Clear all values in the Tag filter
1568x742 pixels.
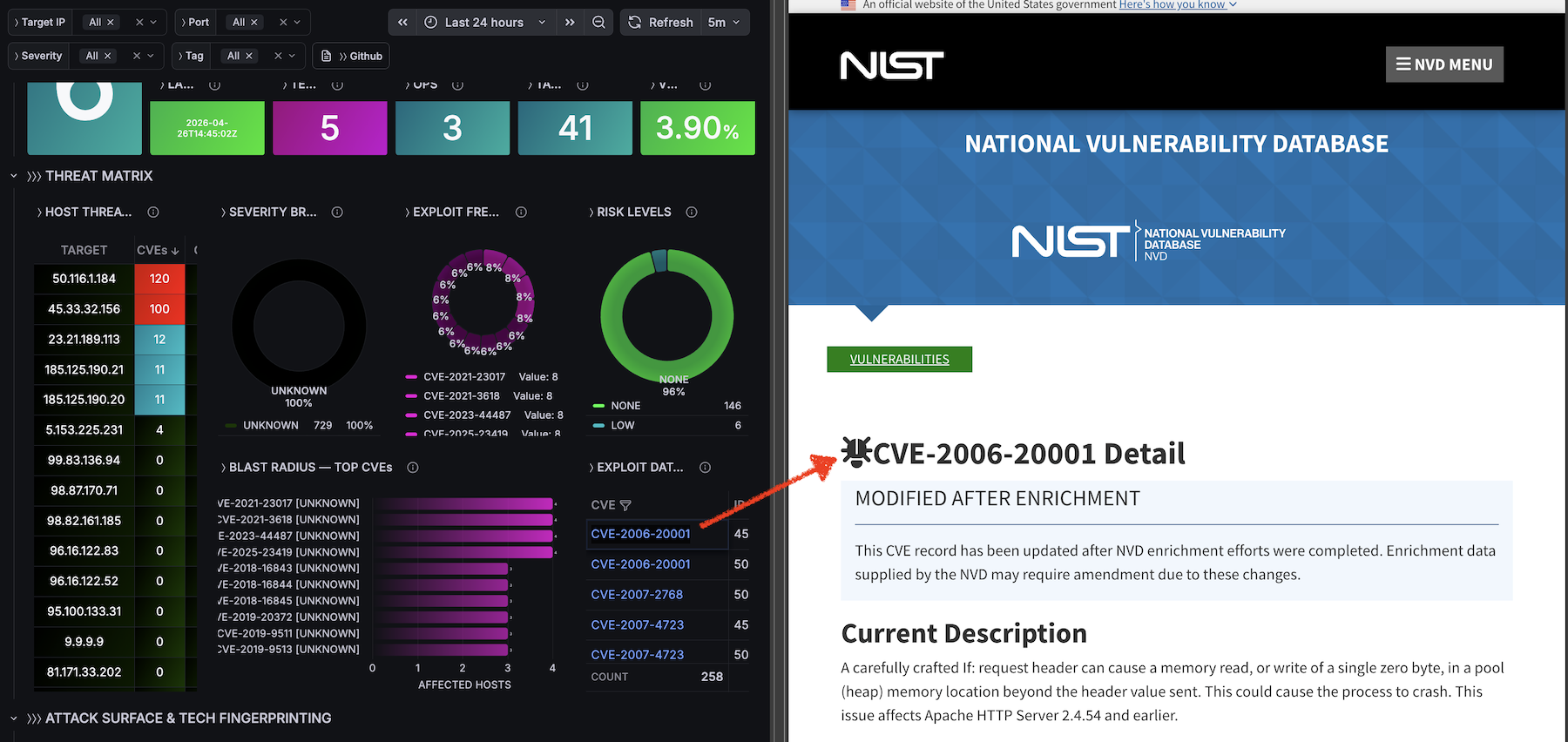[278, 56]
